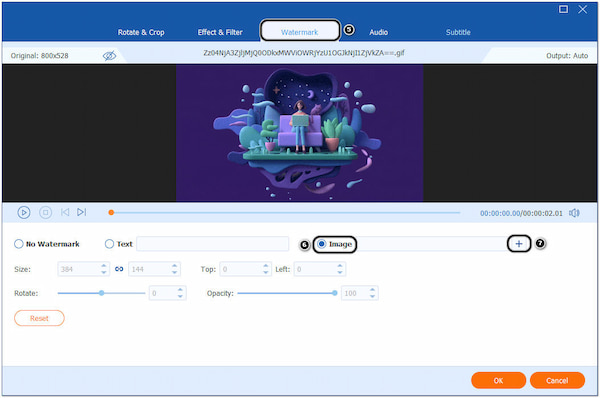This screenshot has width=600, height=398.
Task: Decrease the height value with down arrow
Action: point(174,272)
